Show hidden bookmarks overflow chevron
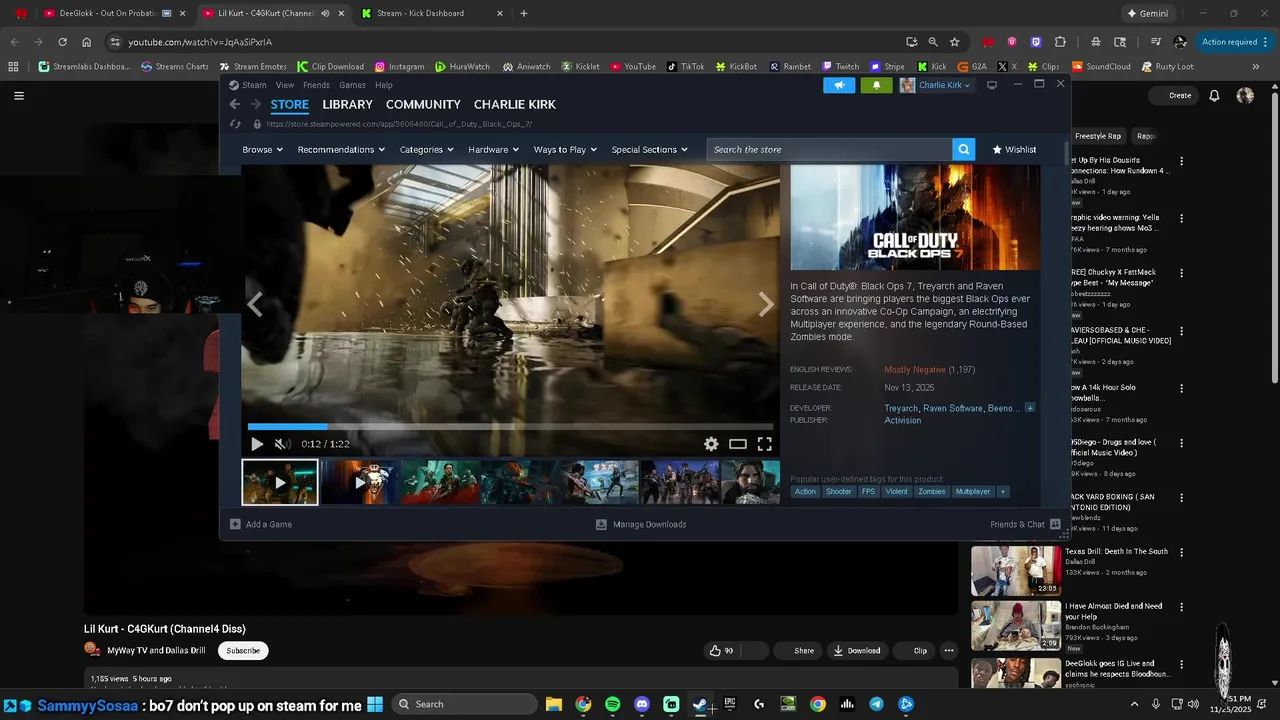This screenshot has height=720, width=1280. tap(1256, 67)
